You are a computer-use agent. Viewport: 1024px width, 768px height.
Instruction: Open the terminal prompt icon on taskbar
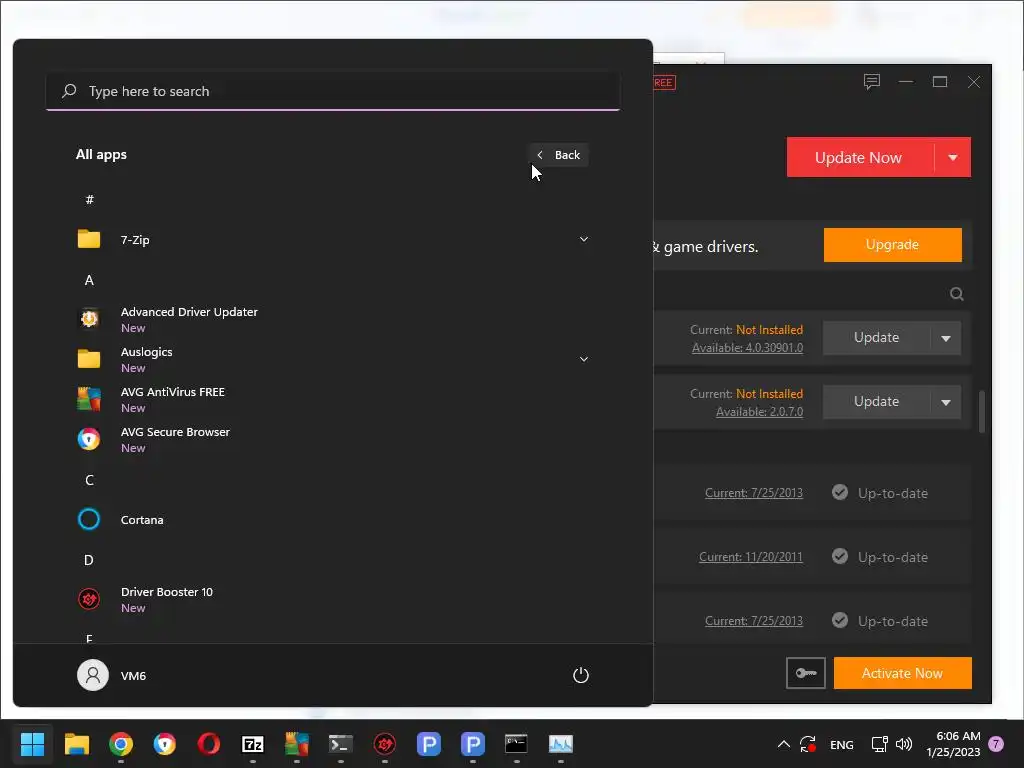point(341,744)
